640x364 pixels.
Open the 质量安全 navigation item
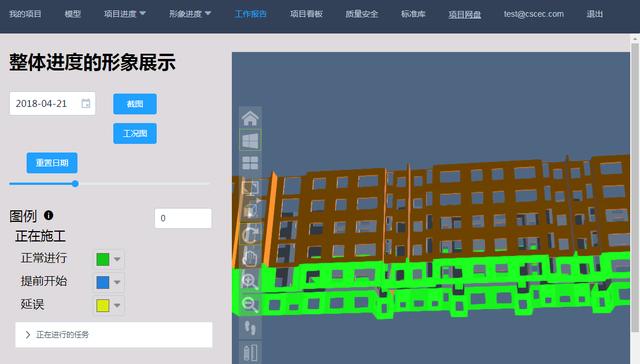point(362,14)
